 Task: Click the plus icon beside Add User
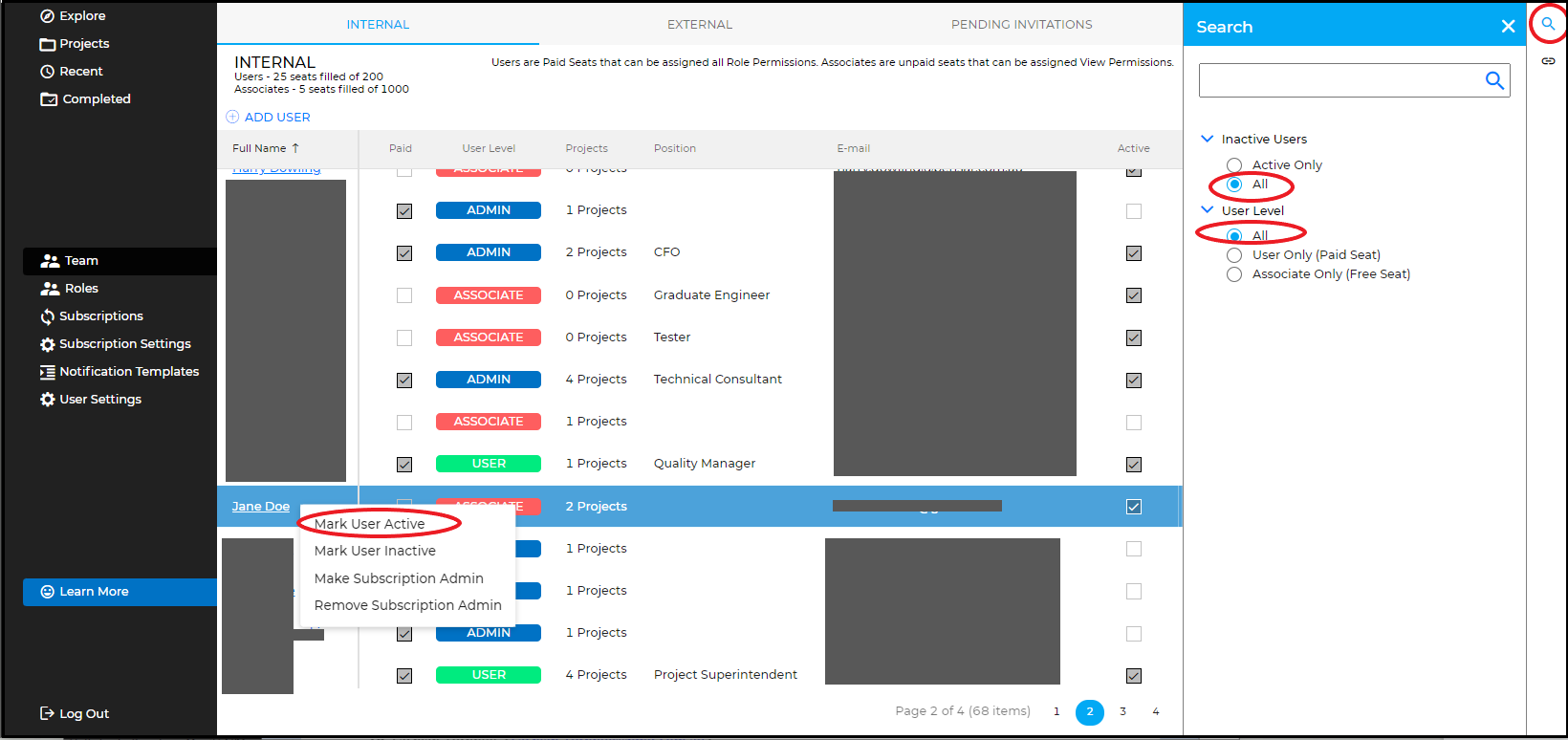[232, 117]
